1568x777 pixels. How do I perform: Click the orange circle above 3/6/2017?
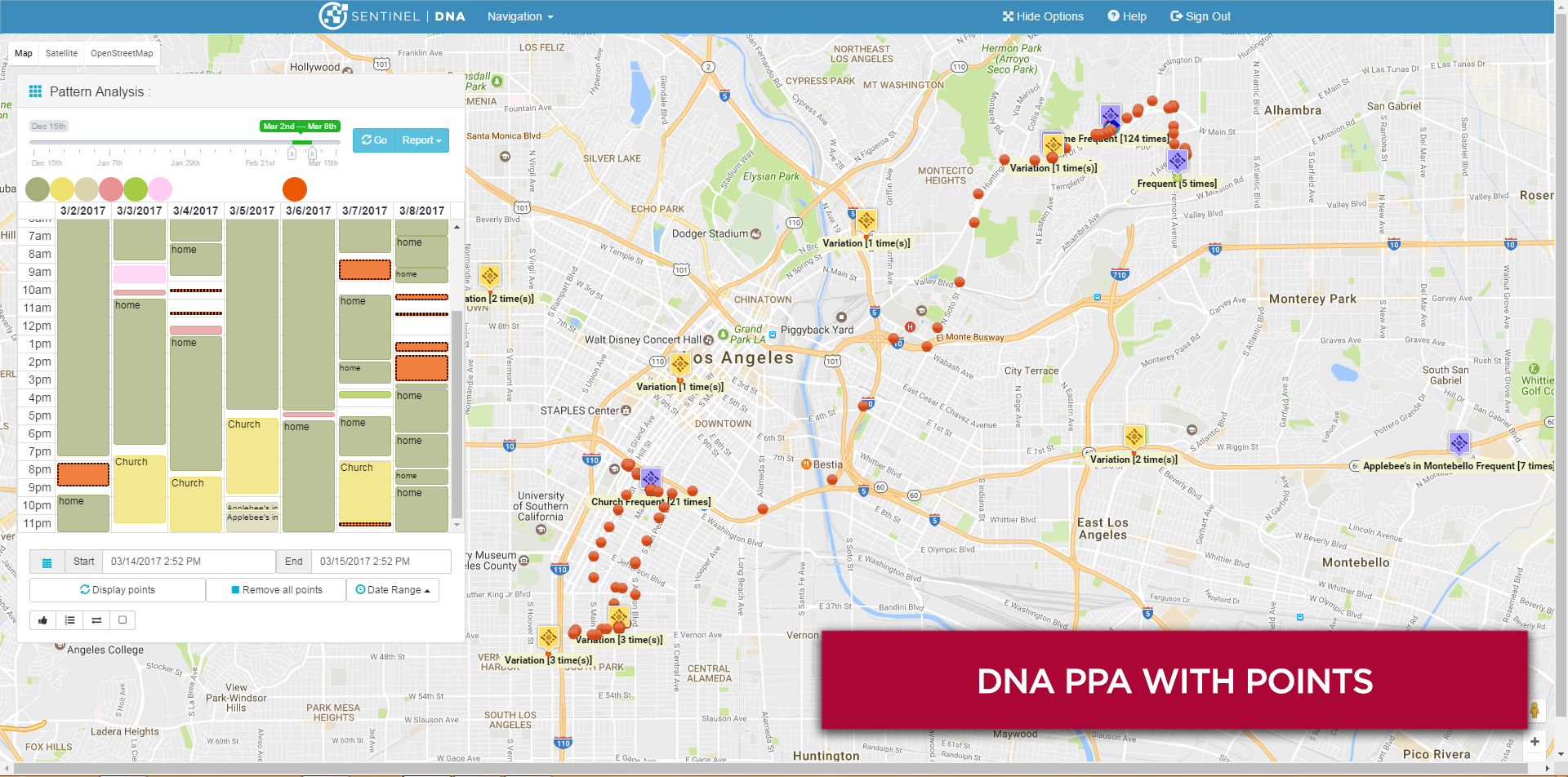[295, 189]
